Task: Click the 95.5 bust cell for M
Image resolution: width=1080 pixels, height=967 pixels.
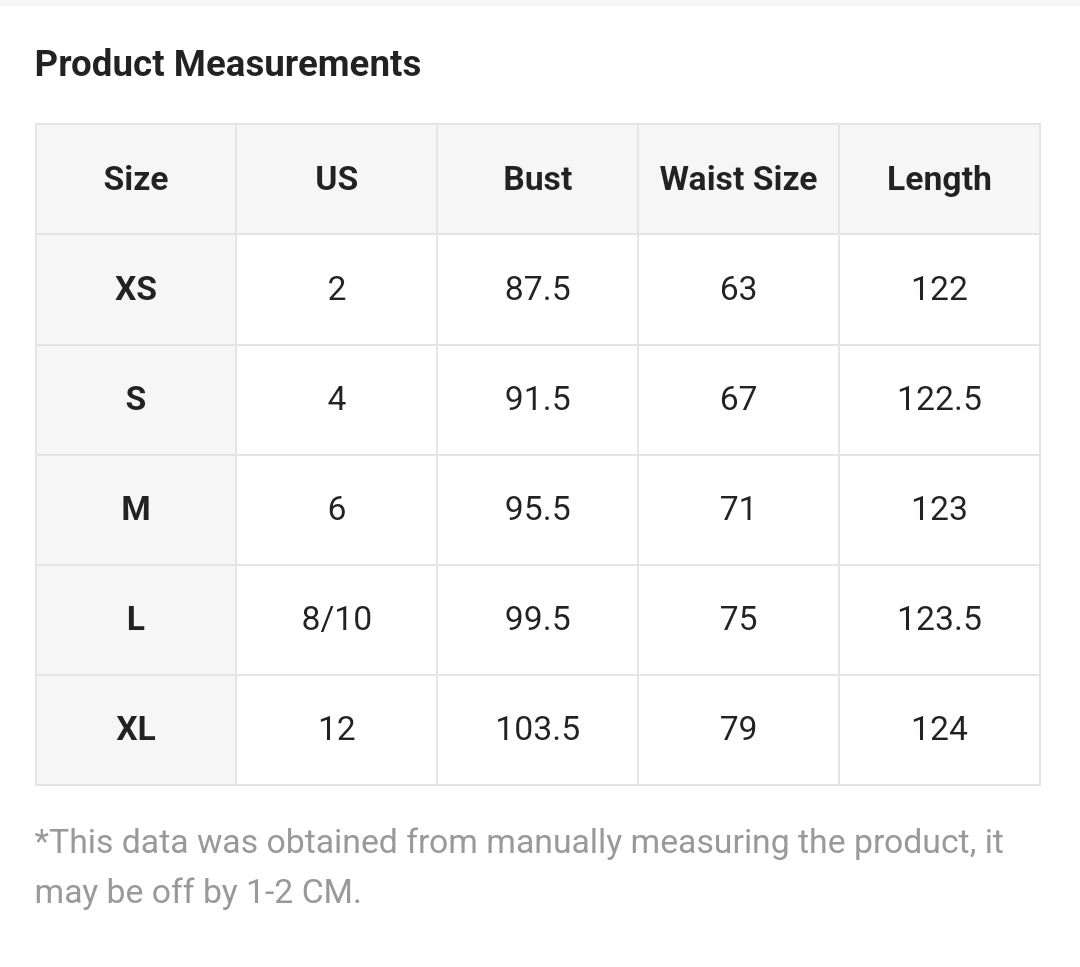Action: pyautogui.click(x=538, y=509)
